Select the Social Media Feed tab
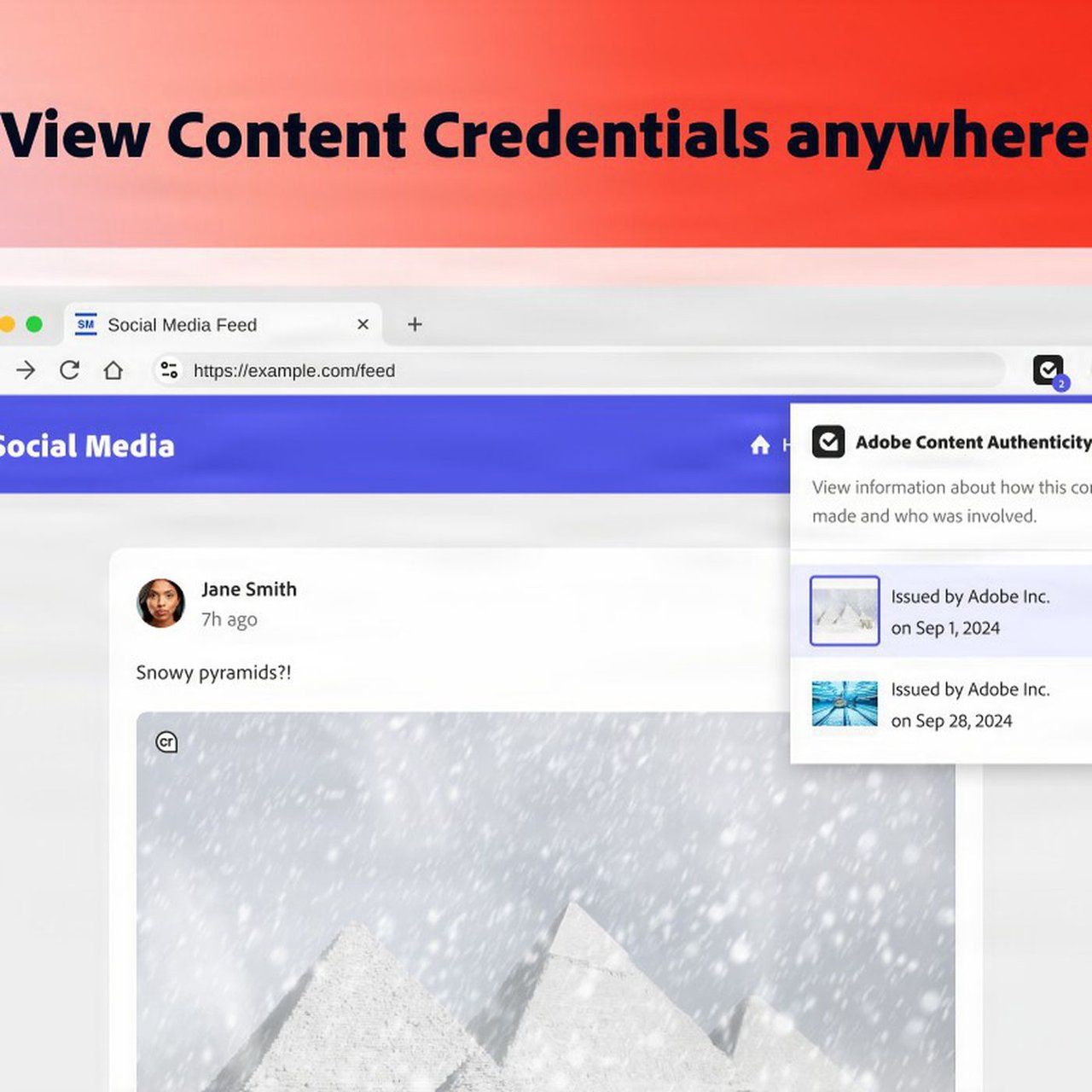Image resolution: width=1092 pixels, height=1092 pixels. pyautogui.click(x=224, y=324)
